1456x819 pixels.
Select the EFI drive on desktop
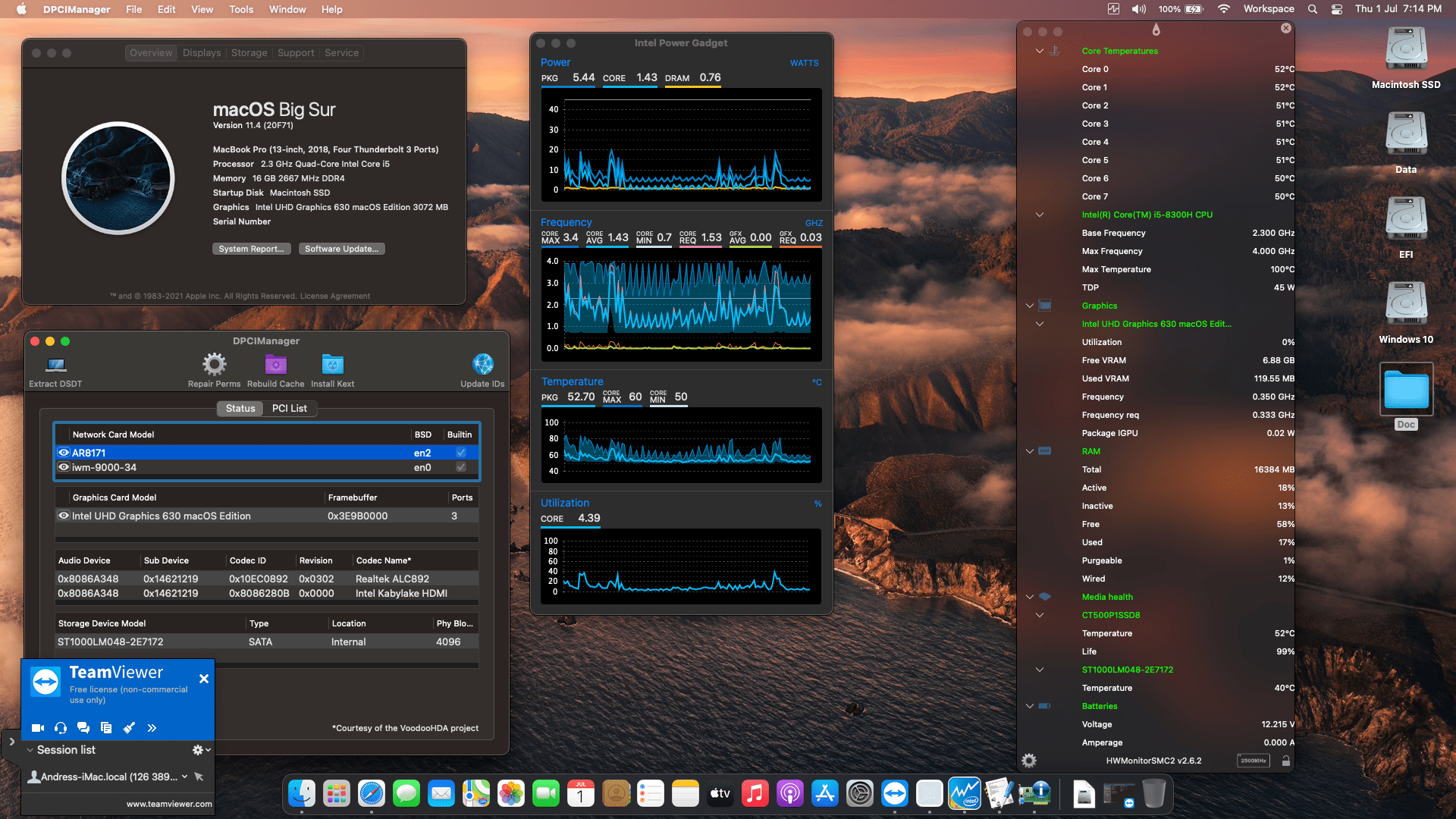[1406, 220]
